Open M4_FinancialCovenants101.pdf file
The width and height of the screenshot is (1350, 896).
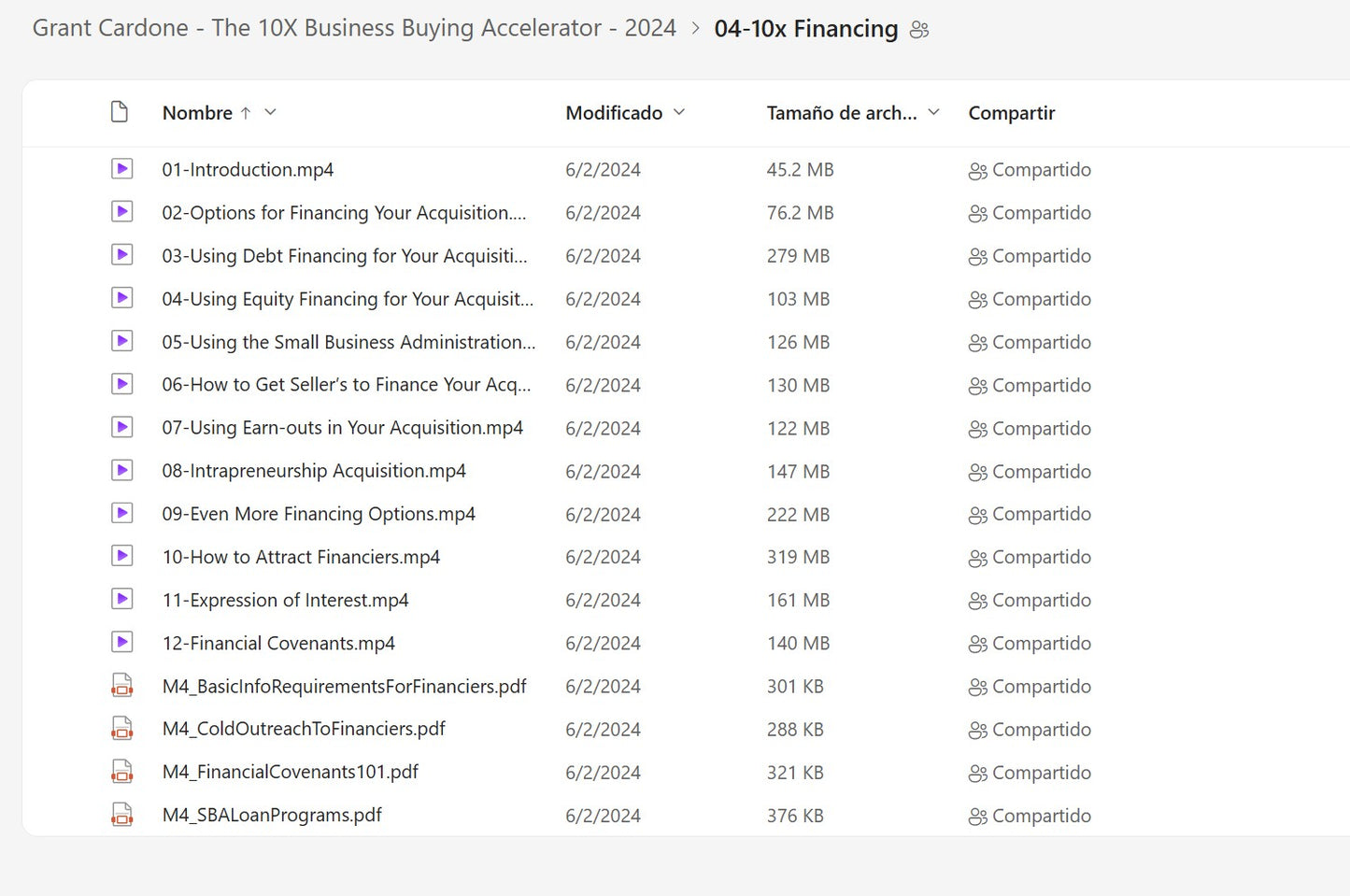(x=290, y=772)
